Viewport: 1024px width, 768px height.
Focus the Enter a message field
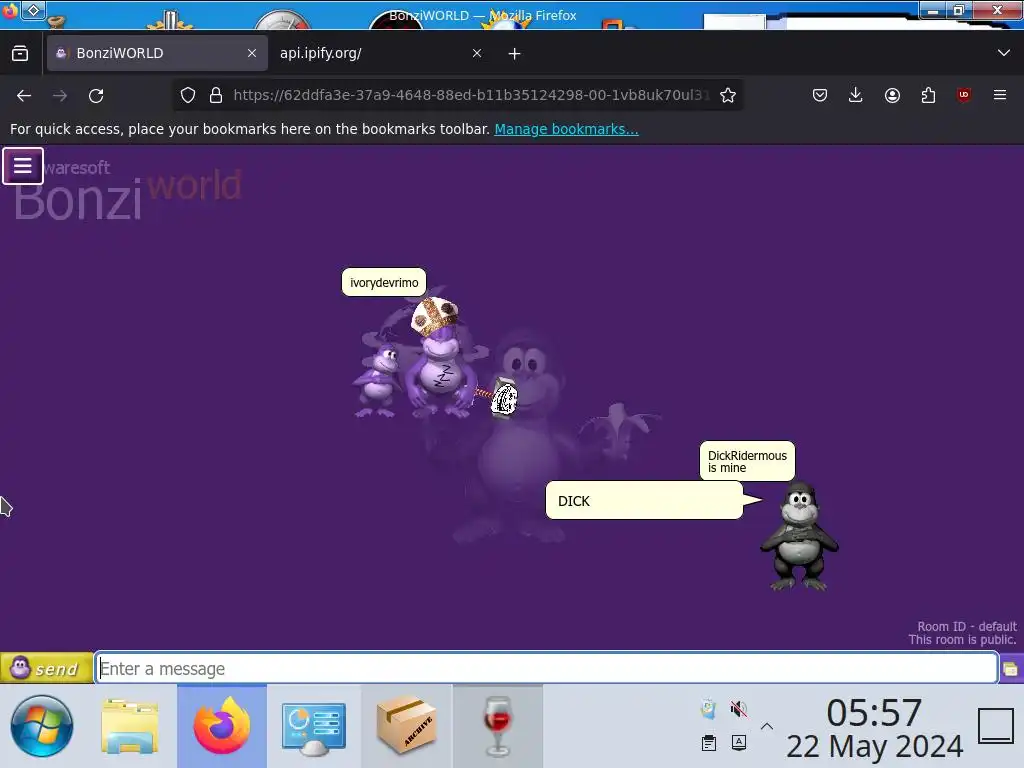tap(547, 668)
